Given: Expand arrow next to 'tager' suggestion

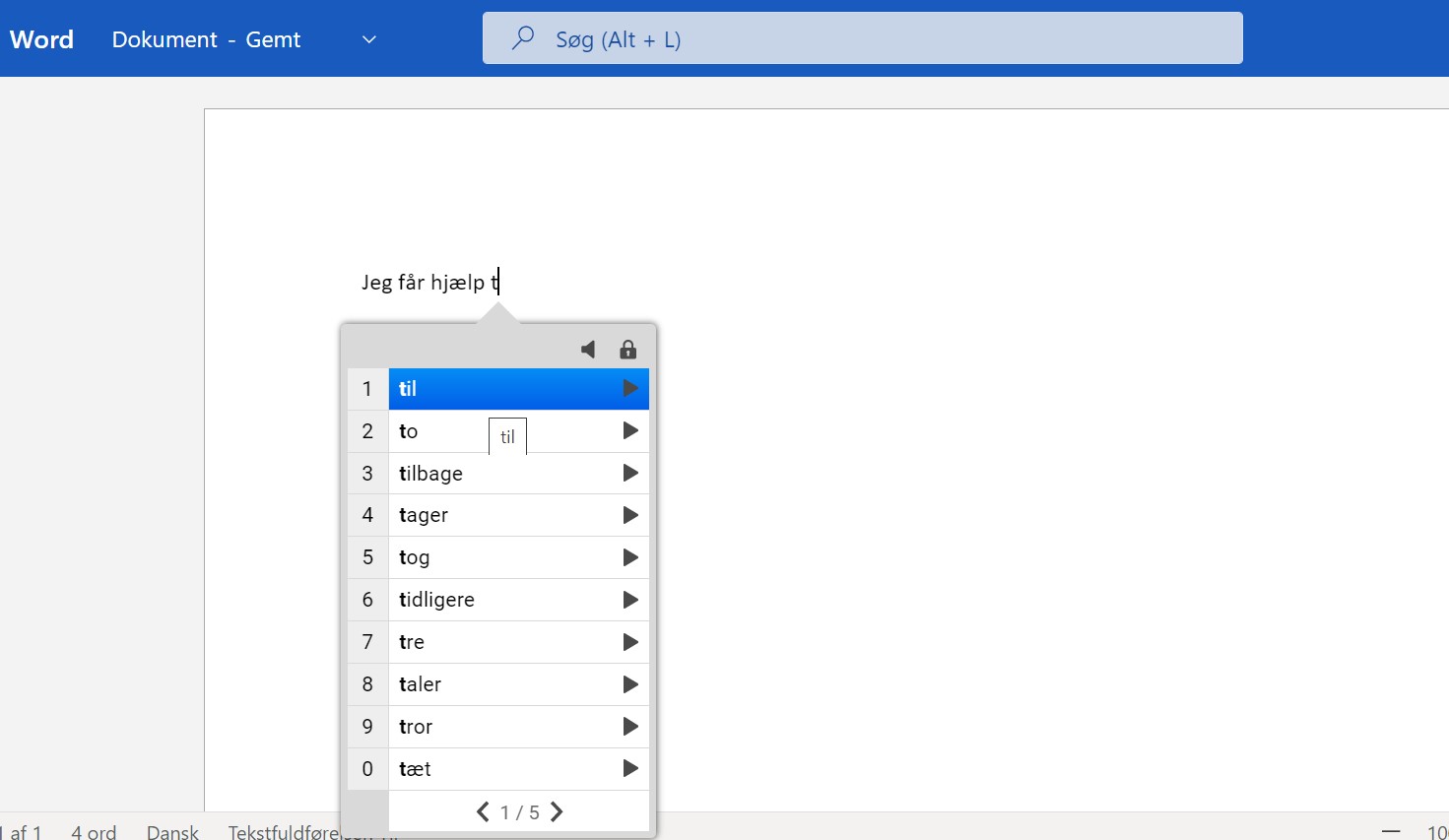Looking at the screenshot, I should point(630,515).
